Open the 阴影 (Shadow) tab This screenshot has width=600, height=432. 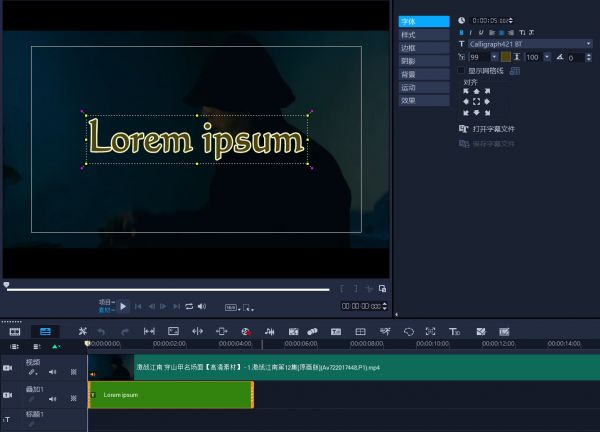click(x=408, y=61)
